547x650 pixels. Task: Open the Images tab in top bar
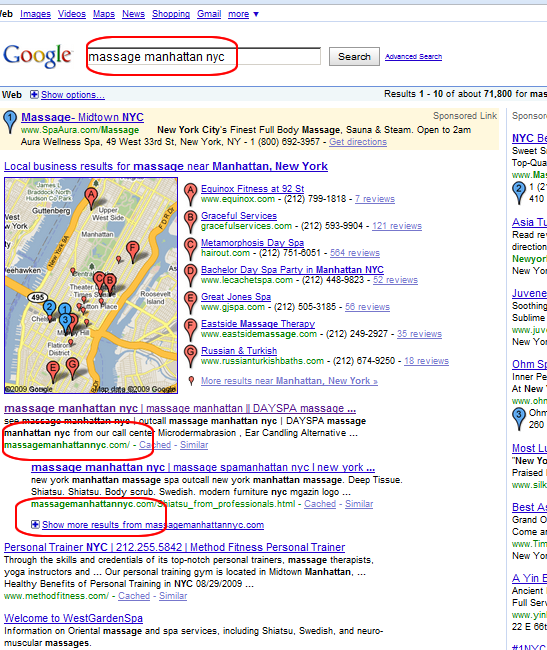[35, 14]
